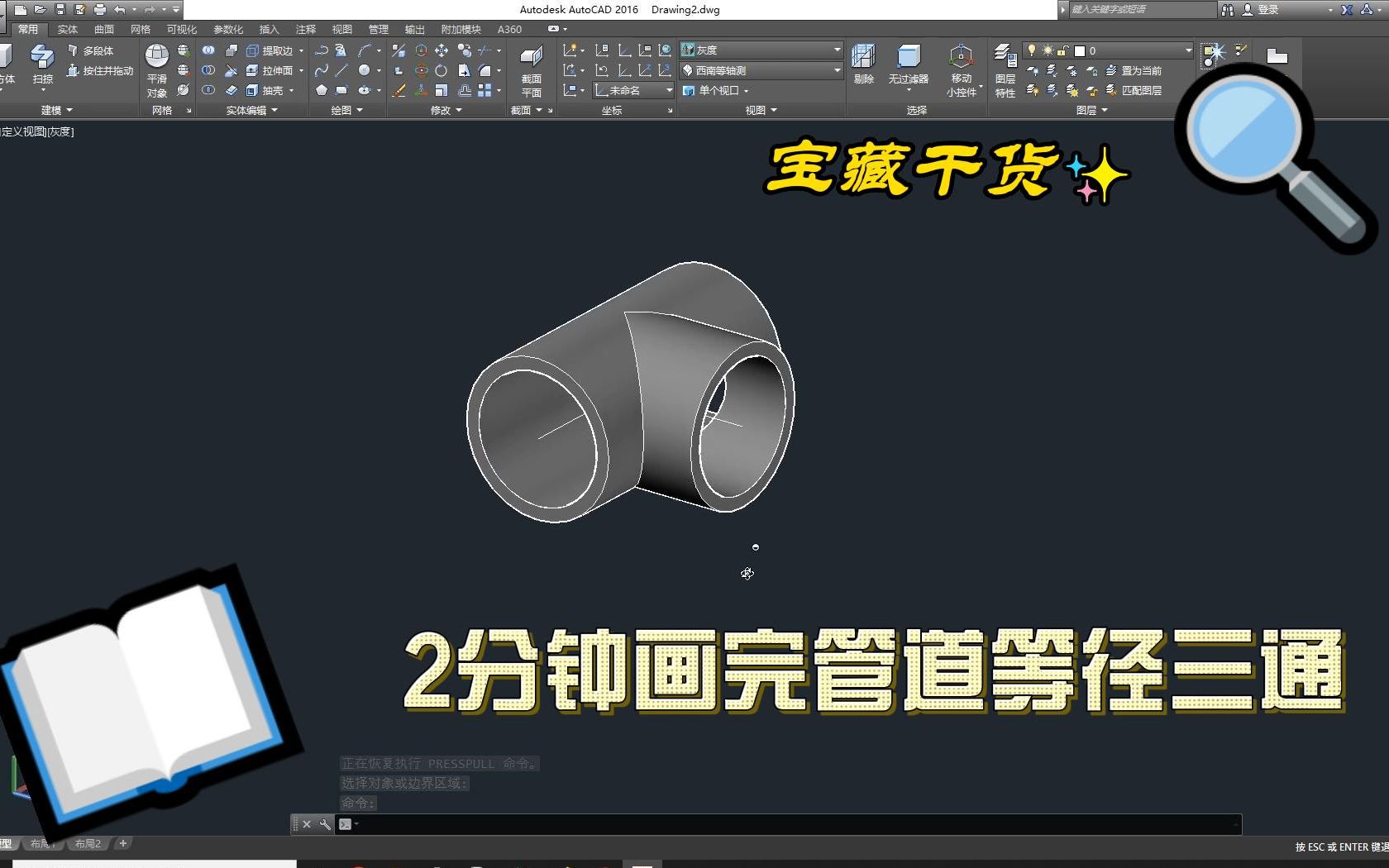This screenshot has height=868, width=1389.
Task: Toggle the layer freeze sun icon
Action: pos(1048,50)
